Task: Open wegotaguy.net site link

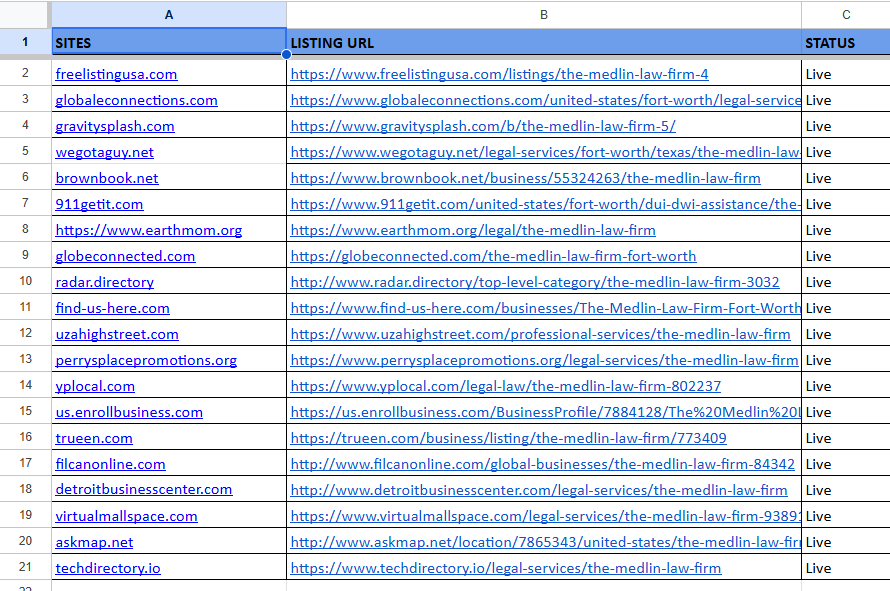Action: [x=104, y=153]
